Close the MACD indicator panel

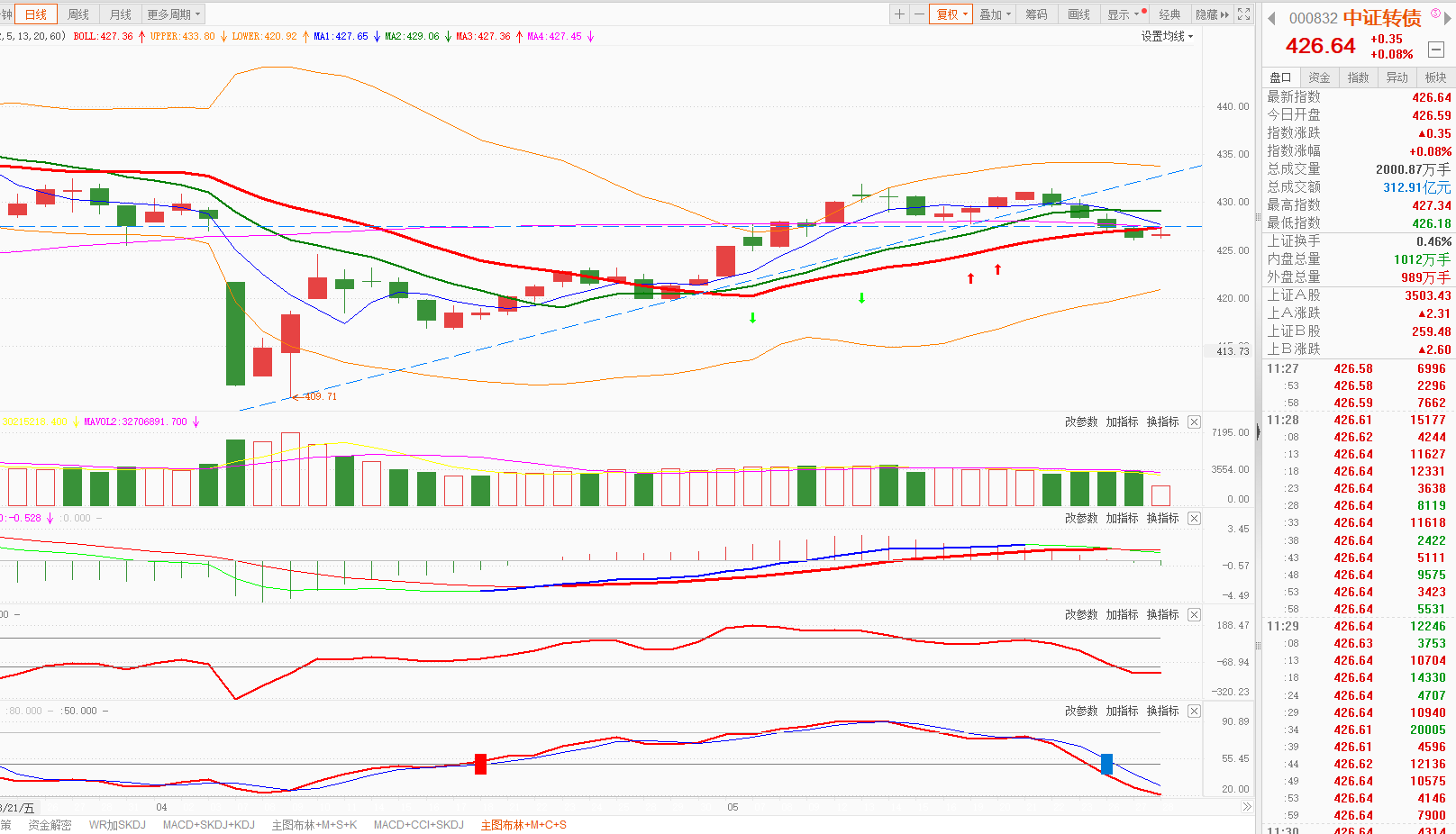(x=1194, y=518)
